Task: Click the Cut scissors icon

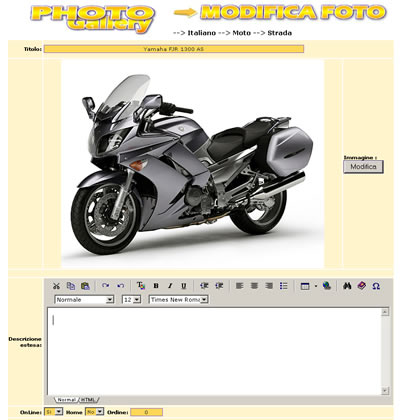Action: coord(56,286)
